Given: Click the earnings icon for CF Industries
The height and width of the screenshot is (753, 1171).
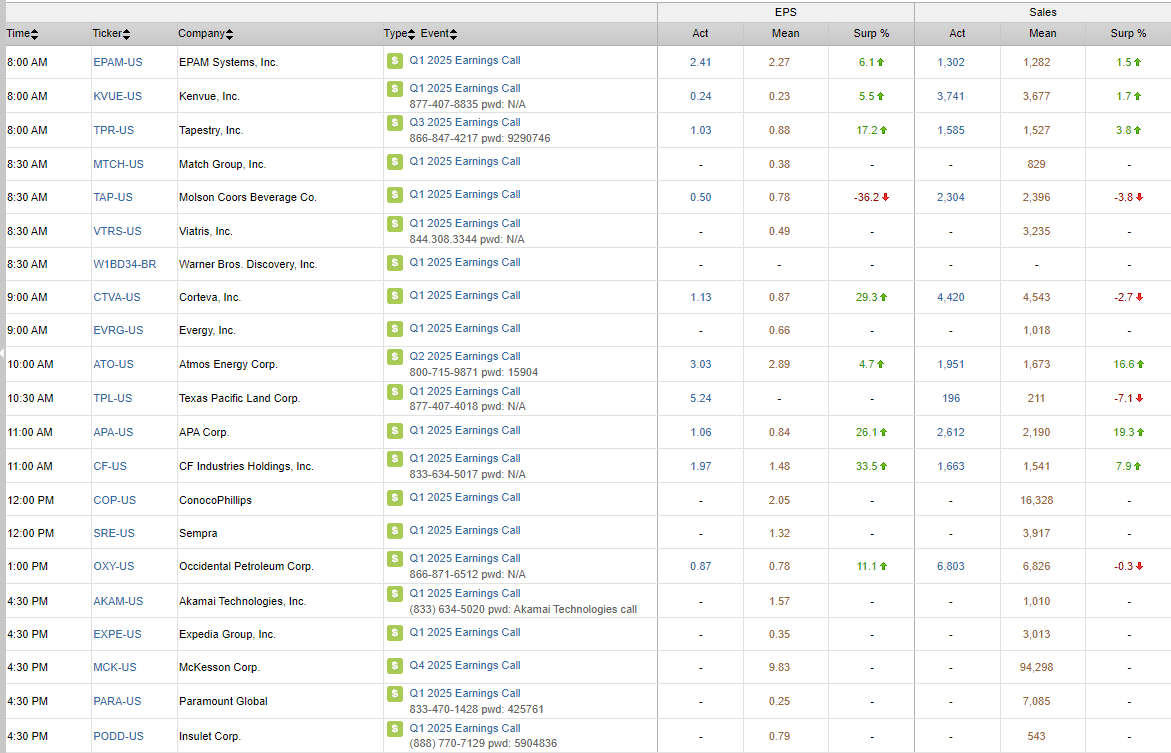Looking at the screenshot, I should pos(395,458).
